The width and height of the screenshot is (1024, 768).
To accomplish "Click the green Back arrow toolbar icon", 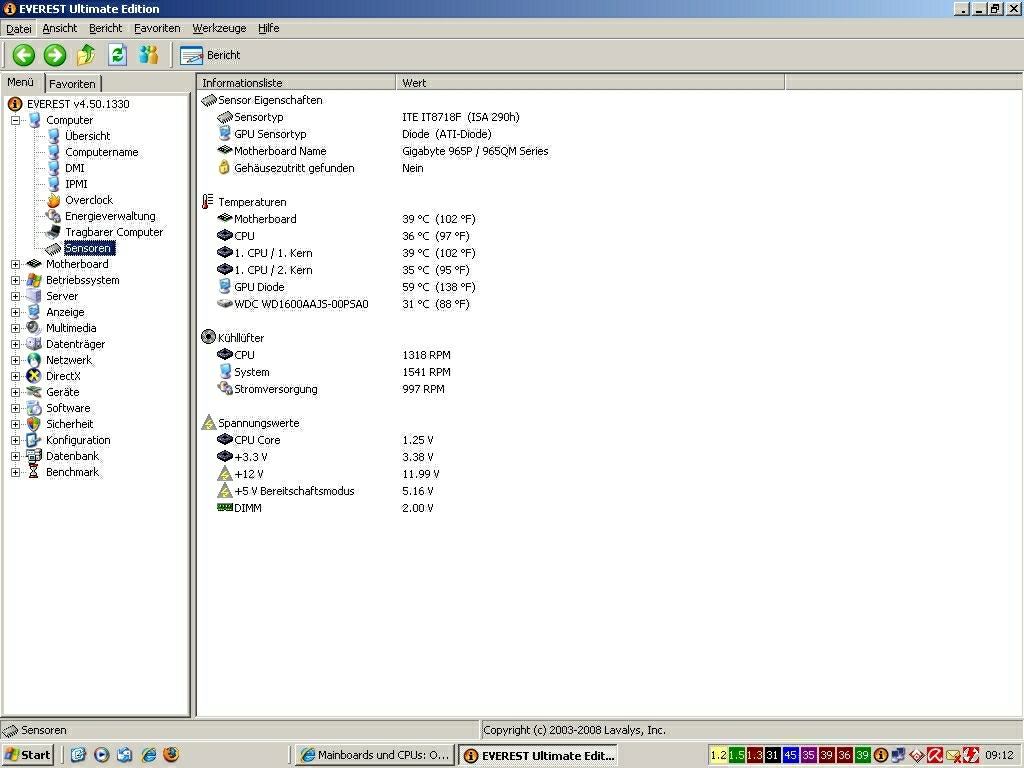I will pos(24,55).
